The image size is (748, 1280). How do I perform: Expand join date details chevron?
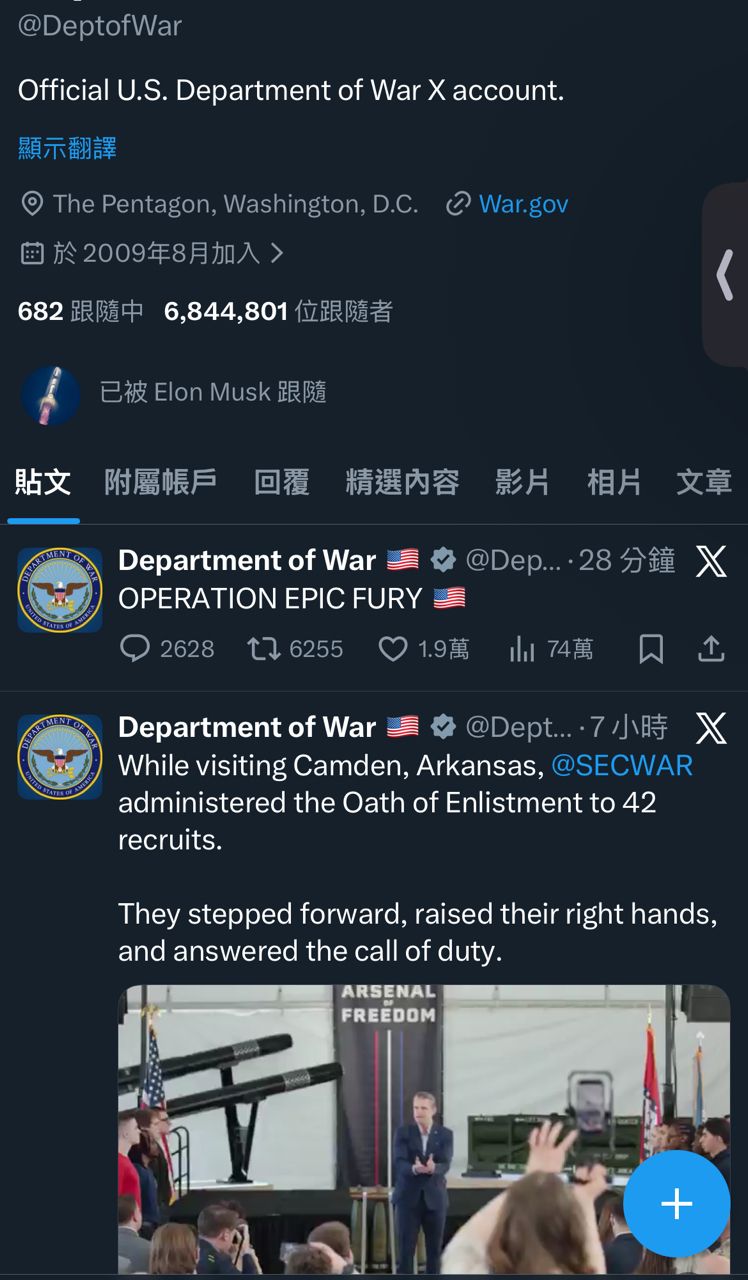(277, 253)
